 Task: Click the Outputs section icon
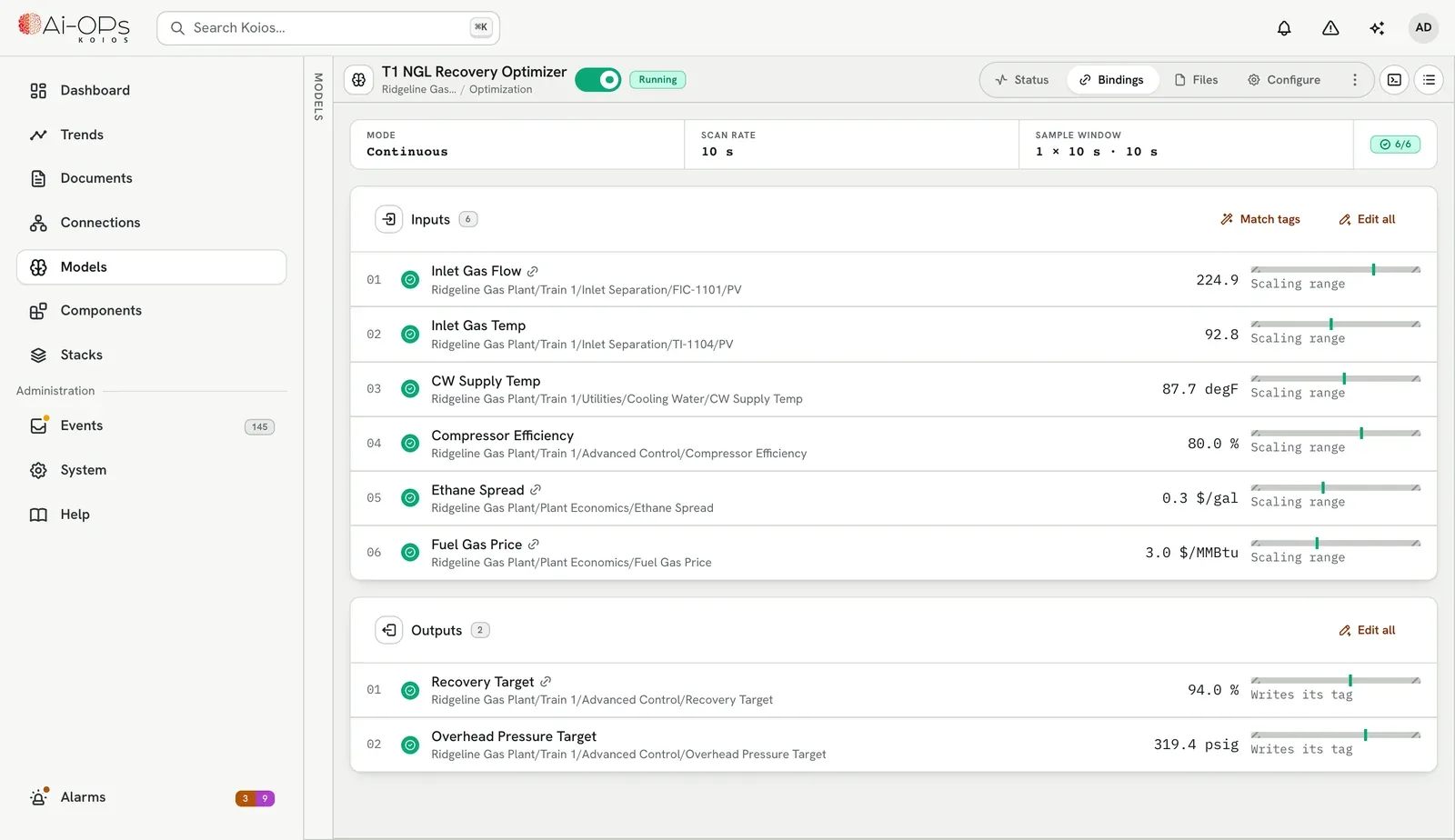point(389,630)
